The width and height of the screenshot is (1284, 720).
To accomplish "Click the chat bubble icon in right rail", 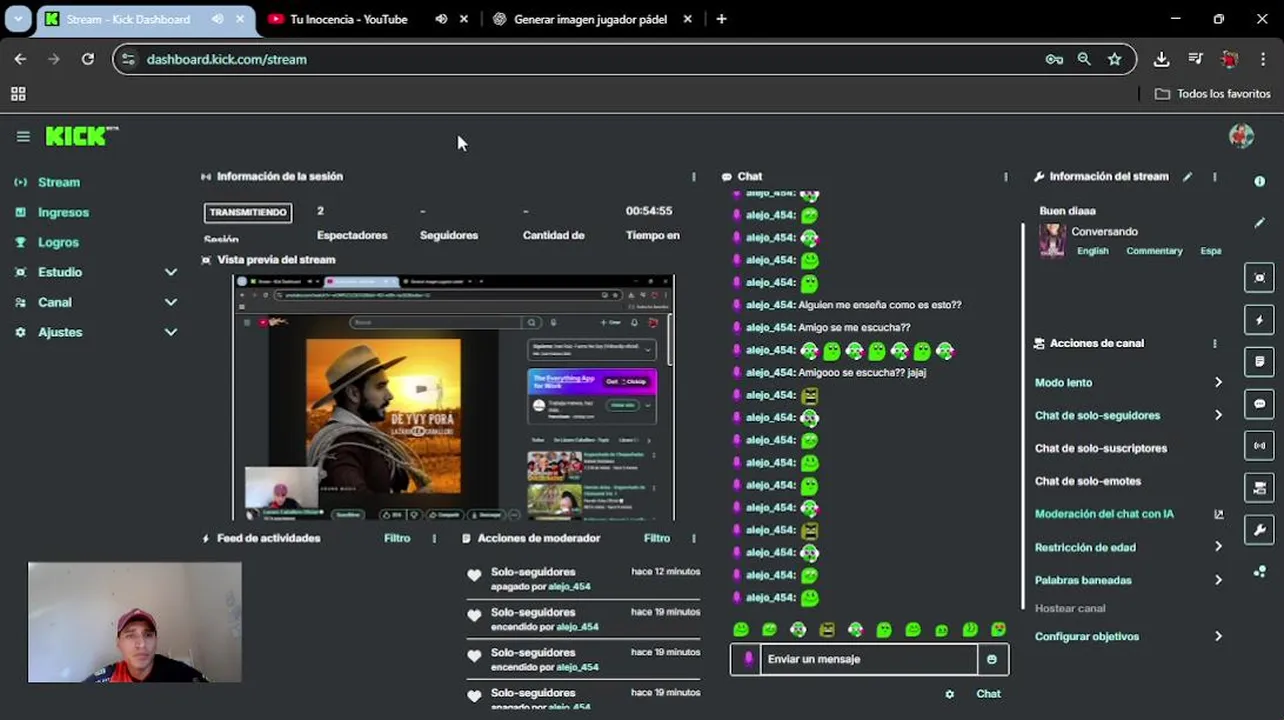I will pyautogui.click(x=1259, y=404).
